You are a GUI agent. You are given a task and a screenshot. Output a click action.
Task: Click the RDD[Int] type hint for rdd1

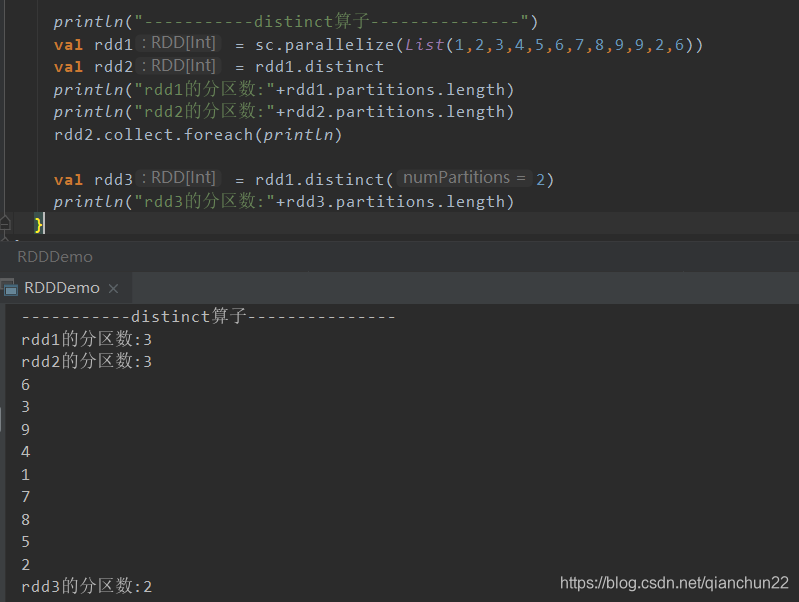(x=179, y=43)
